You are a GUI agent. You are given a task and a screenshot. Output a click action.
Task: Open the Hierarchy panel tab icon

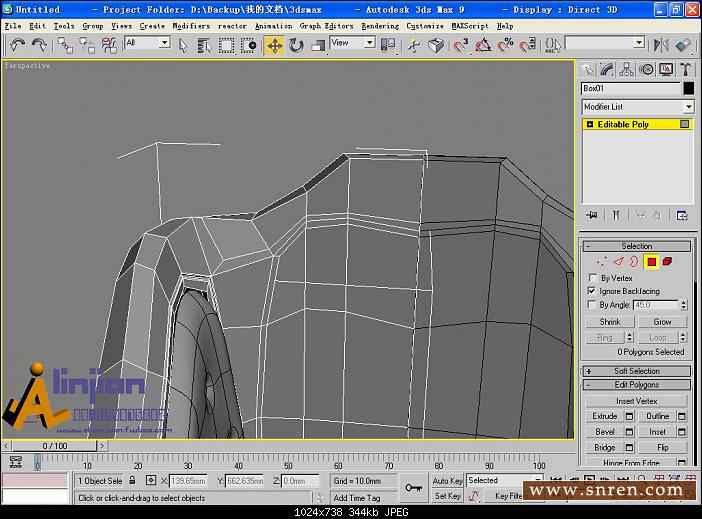point(627,69)
